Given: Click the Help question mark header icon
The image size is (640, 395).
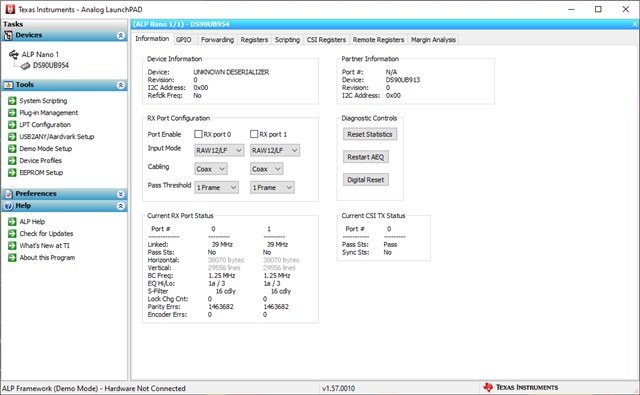Looking at the screenshot, I should [8, 206].
